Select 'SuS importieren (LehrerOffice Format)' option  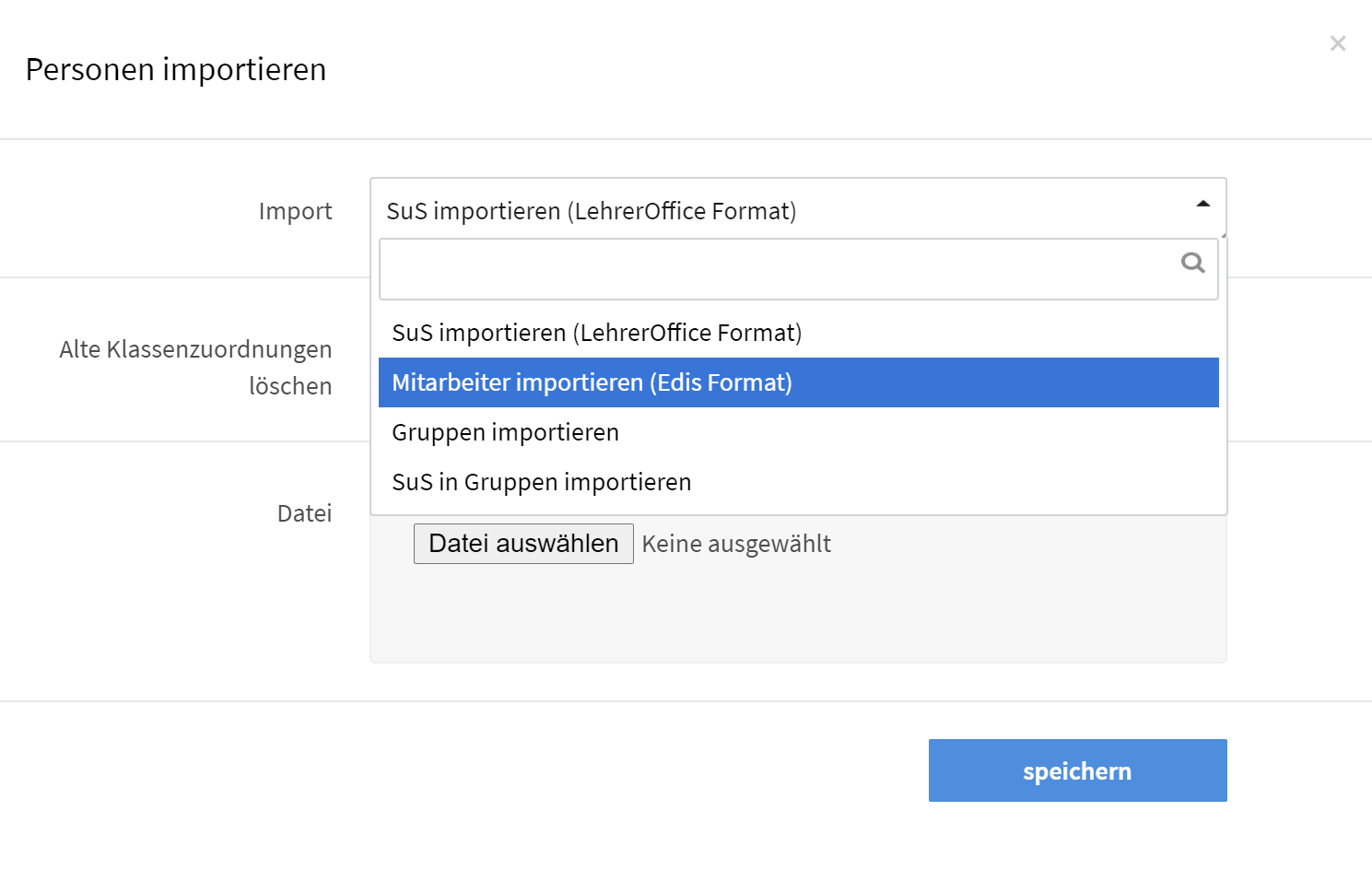tap(799, 333)
